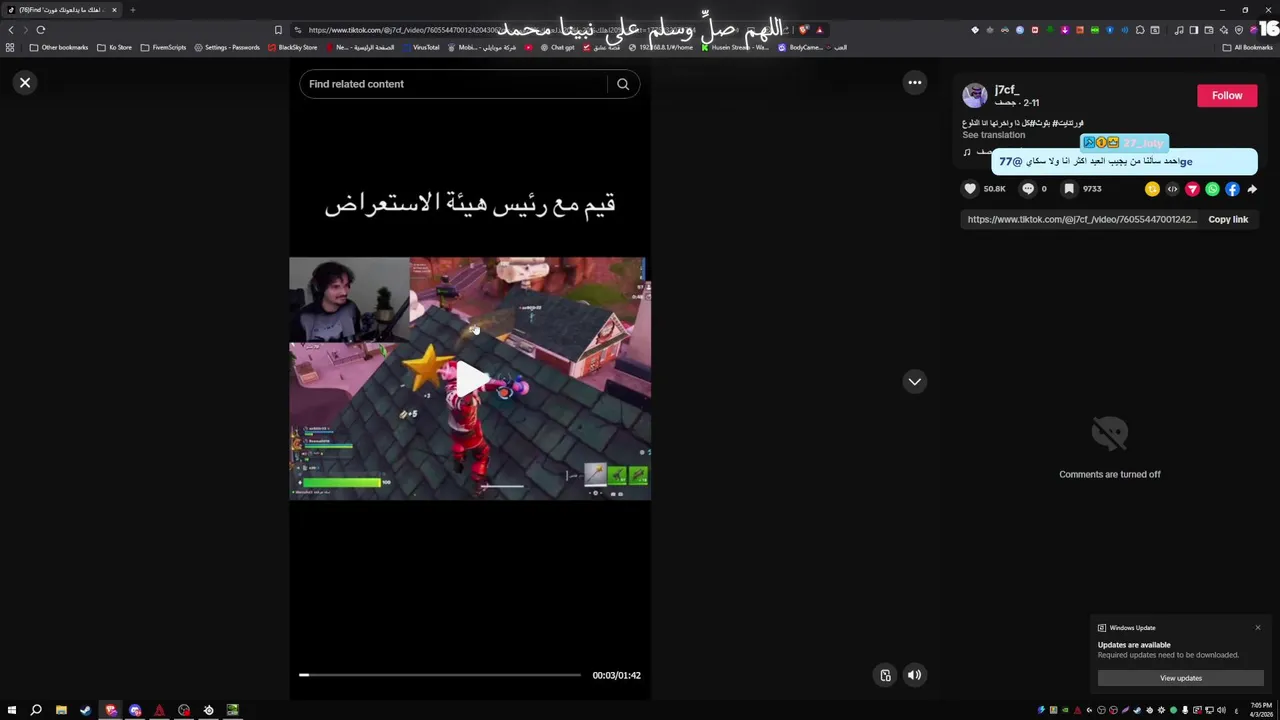Open the All Bookmarks folder

[x=1248, y=47]
